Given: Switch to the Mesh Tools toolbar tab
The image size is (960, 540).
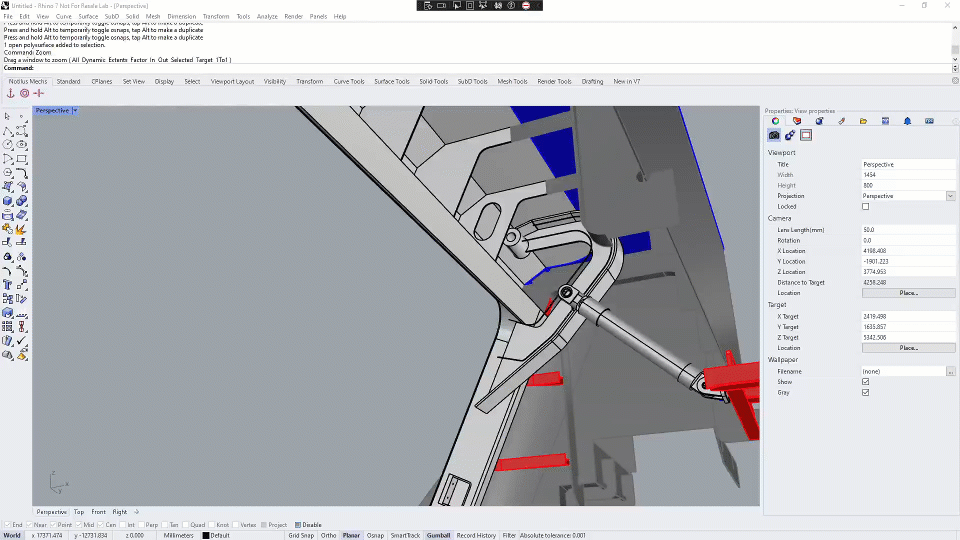Looking at the screenshot, I should (512, 81).
